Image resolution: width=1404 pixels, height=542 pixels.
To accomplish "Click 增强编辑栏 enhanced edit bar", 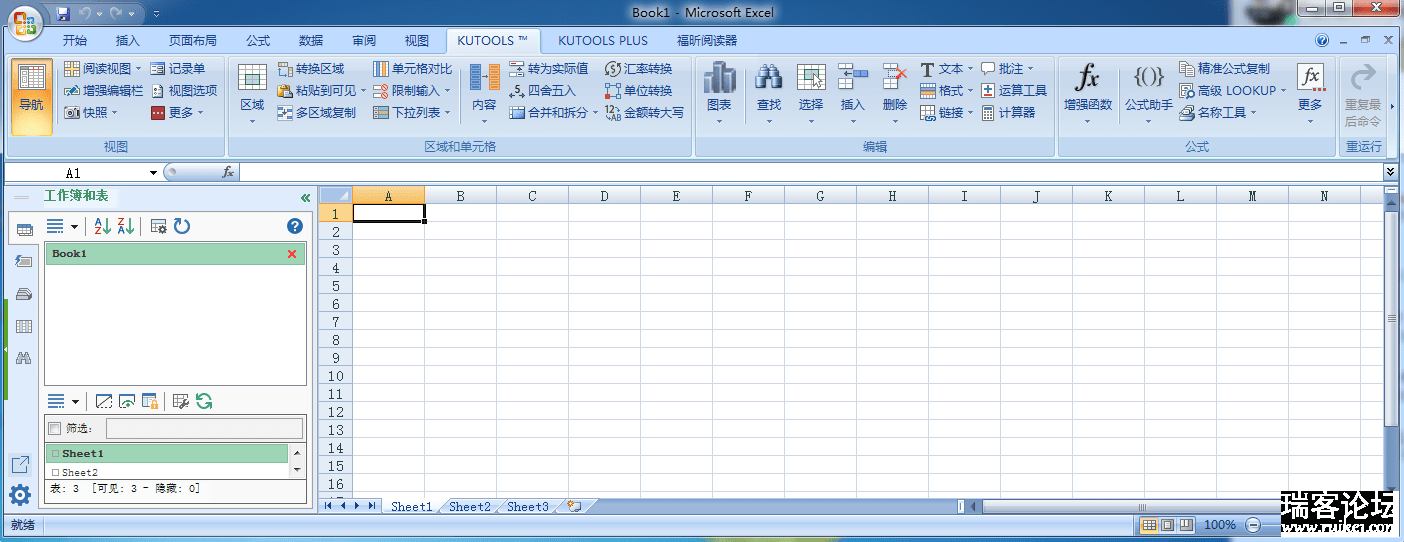I will point(104,91).
